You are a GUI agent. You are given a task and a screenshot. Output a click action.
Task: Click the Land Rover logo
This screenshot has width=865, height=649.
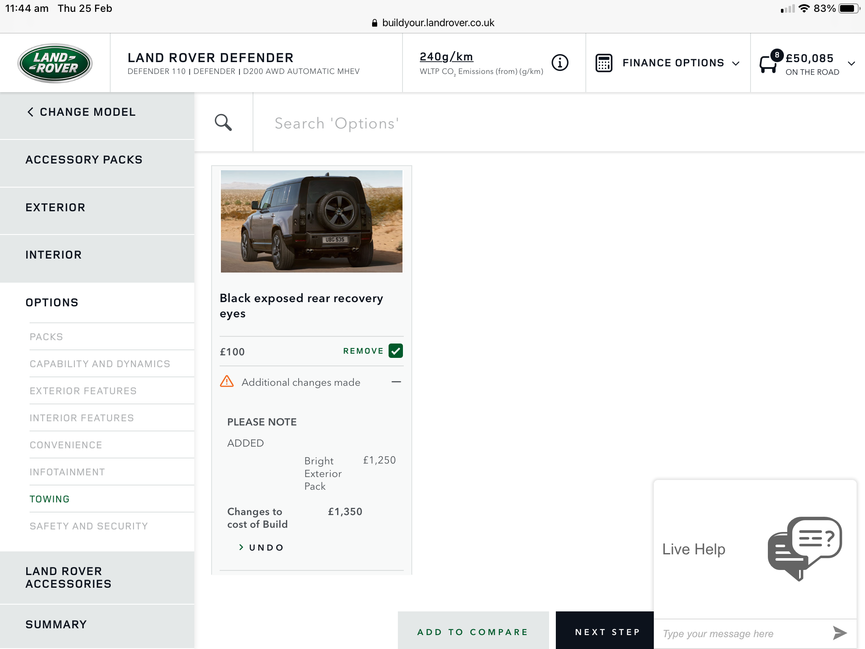pyautogui.click(x=55, y=63)
